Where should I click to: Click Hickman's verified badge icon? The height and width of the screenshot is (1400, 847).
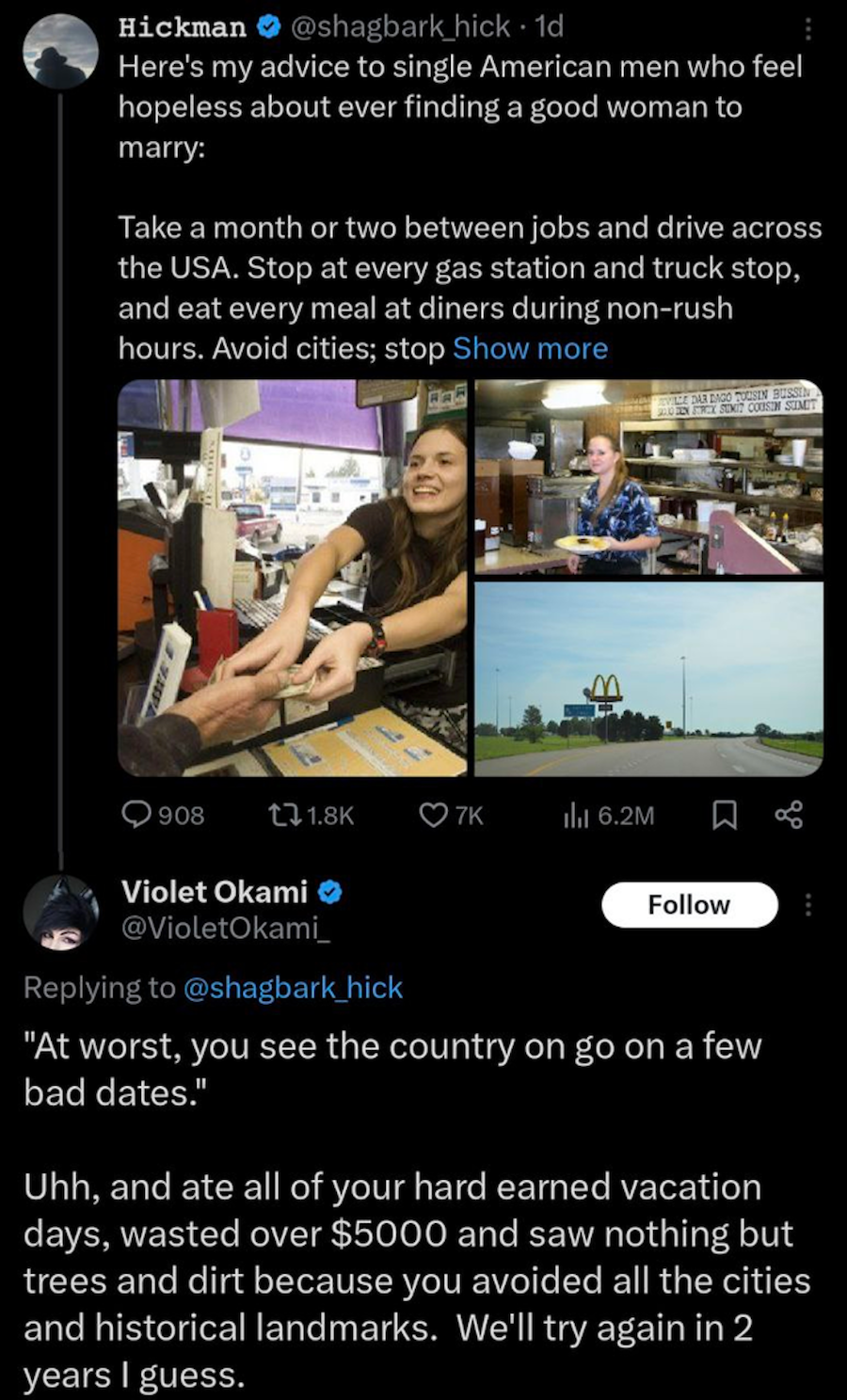click(x=267, y=27)
